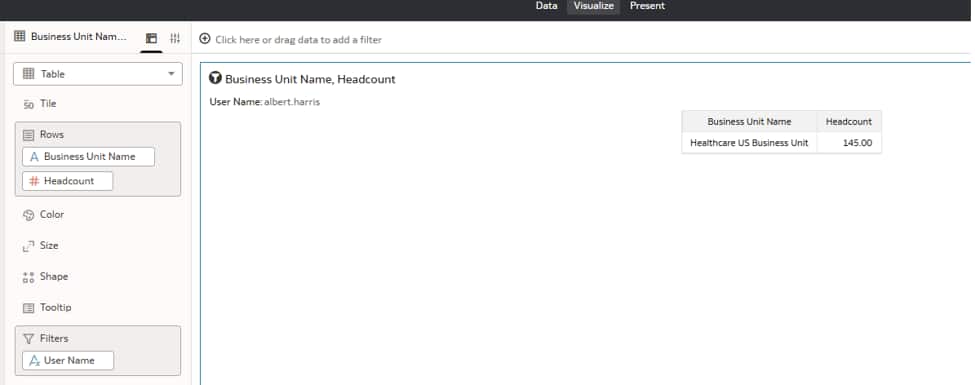
Task: Select the Headcount measure pill
Action: click(x=68, y=181)
